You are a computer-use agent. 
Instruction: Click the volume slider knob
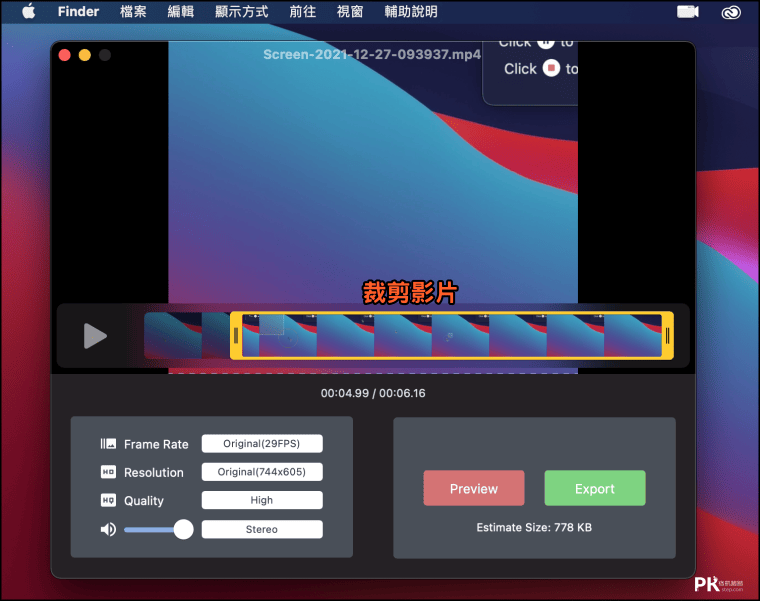(183, 529)
